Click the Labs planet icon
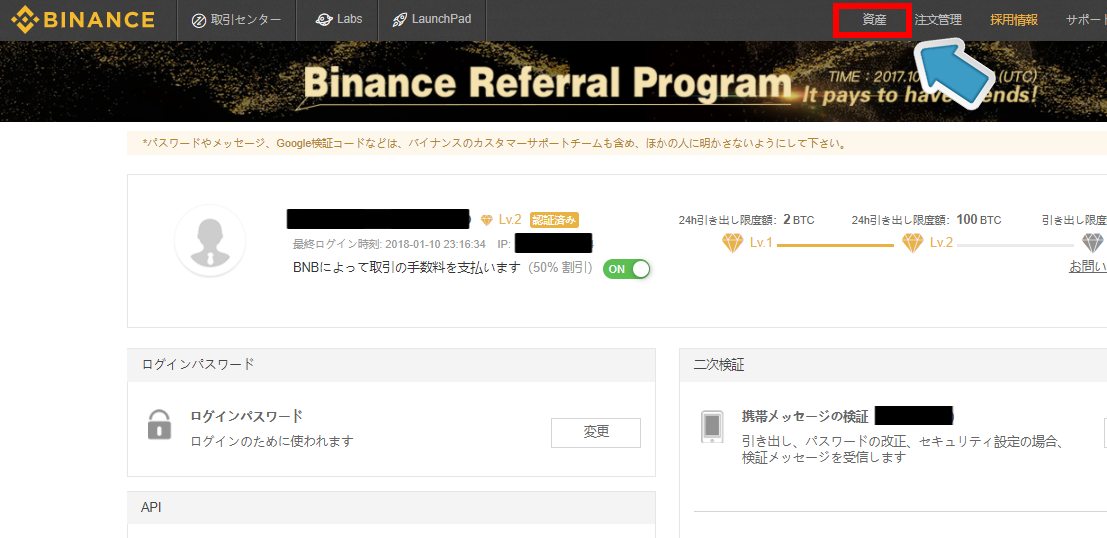This screenshot has height=538, width=1107. point(323,20)
